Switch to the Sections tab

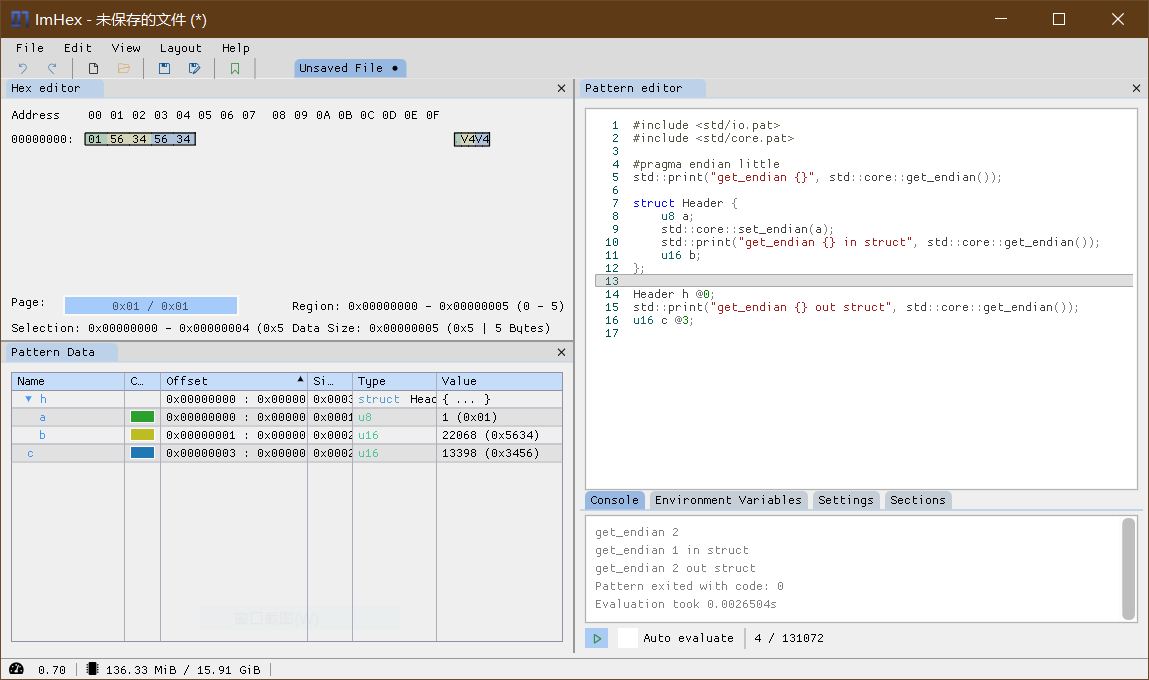pyautogui.click(x=917, y=500)
